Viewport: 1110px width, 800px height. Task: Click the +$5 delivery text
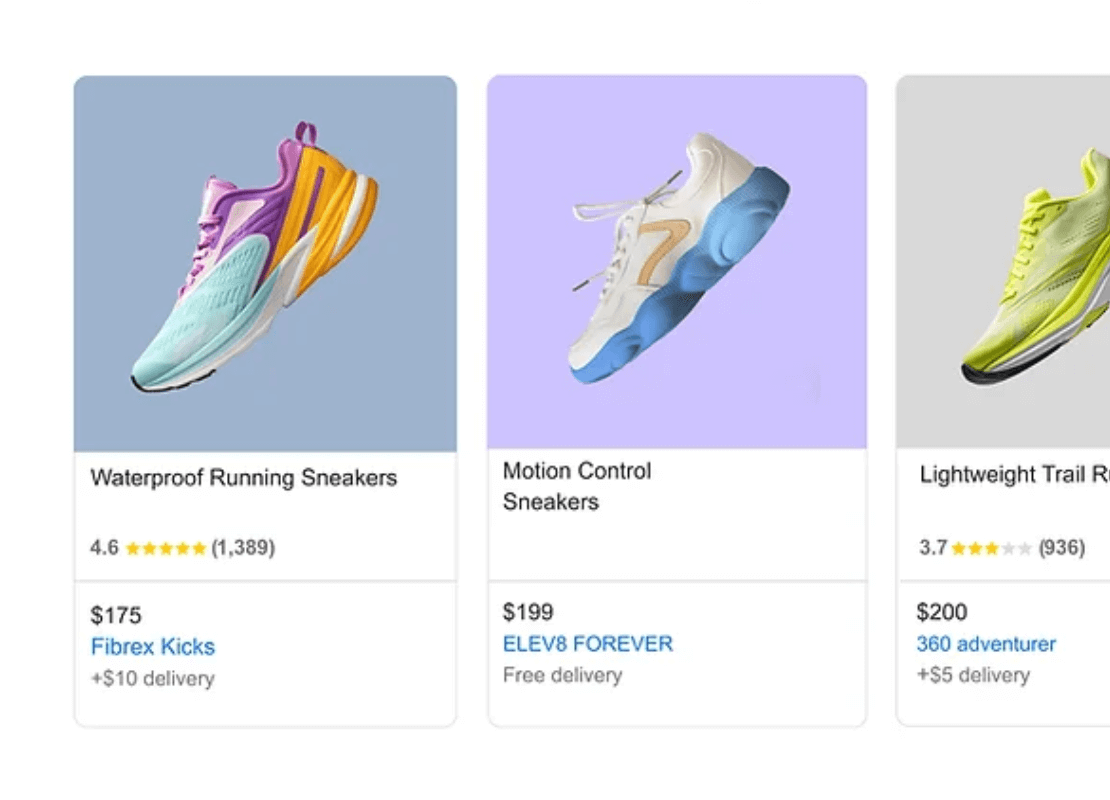tap(973, 675)
